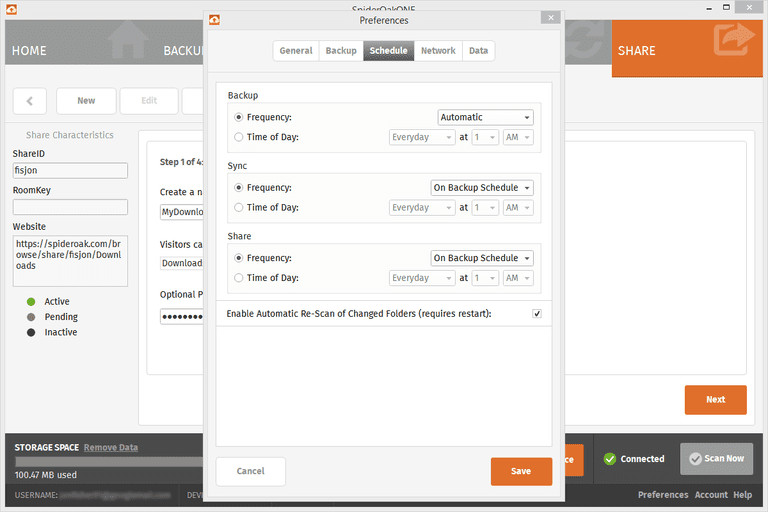
Task: Click Next in the share wizard
Action: [x=715, y=400]
